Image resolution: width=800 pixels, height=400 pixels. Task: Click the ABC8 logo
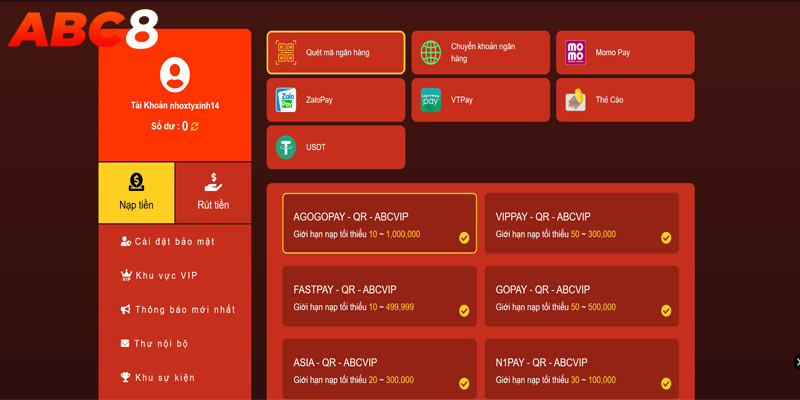coord(83,30)
